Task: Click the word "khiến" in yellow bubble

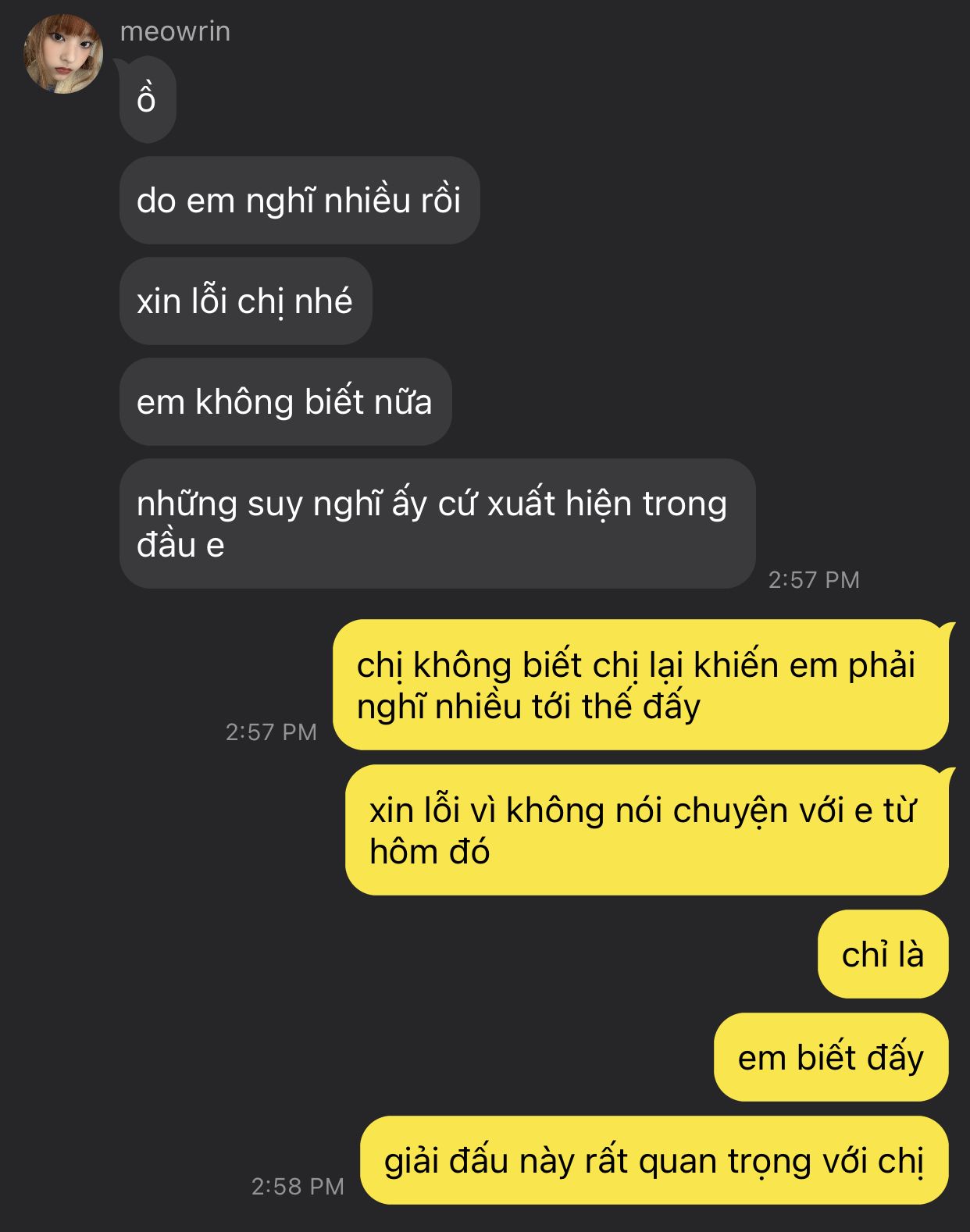Action: [736, 665]
